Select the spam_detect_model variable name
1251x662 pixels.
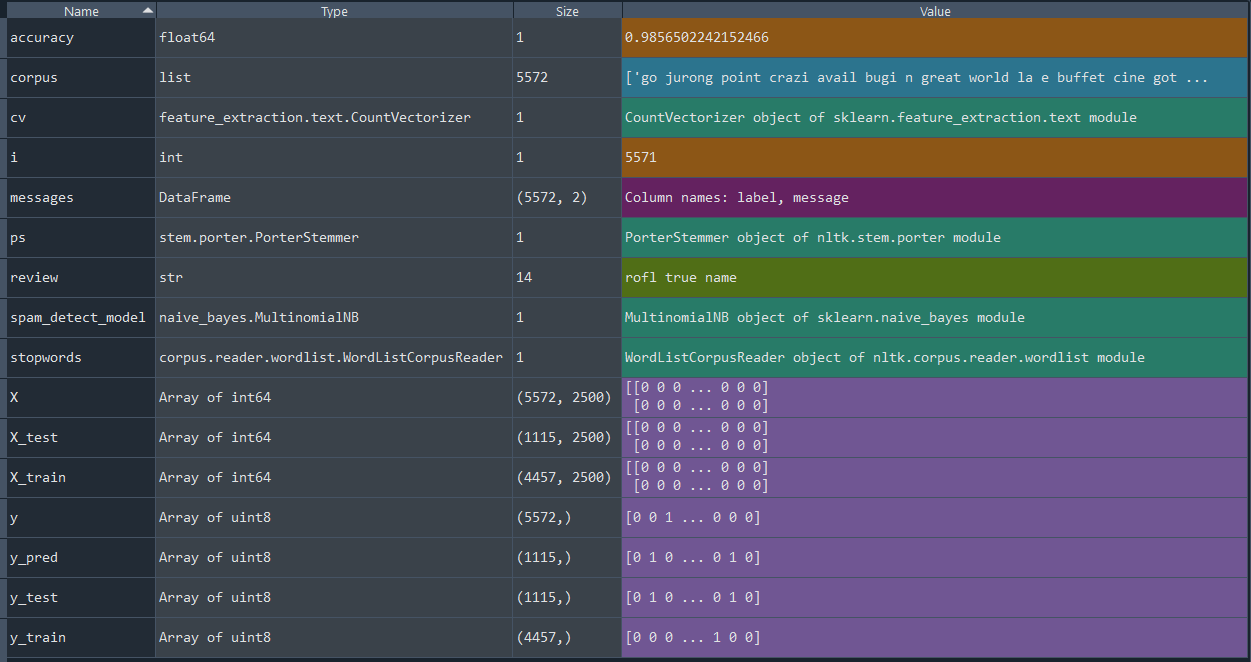point(78,318)
